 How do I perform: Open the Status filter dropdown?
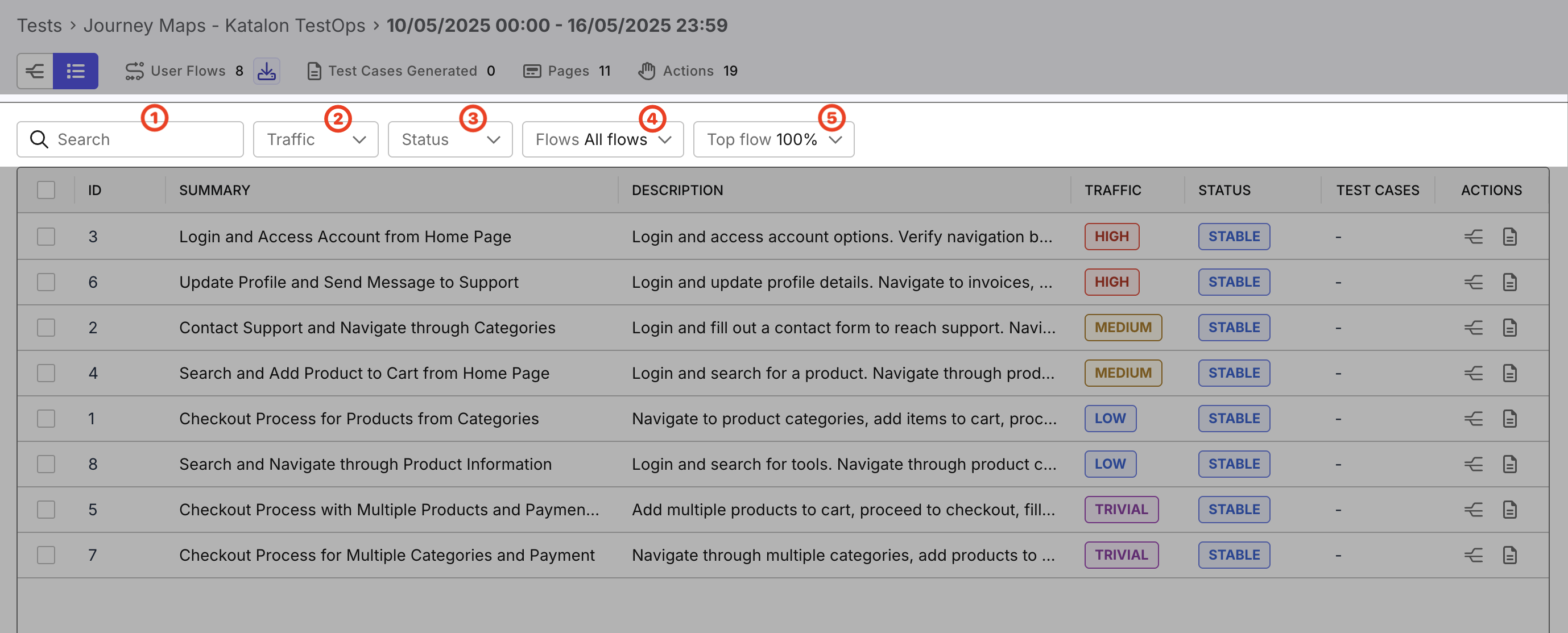[450, 139]
